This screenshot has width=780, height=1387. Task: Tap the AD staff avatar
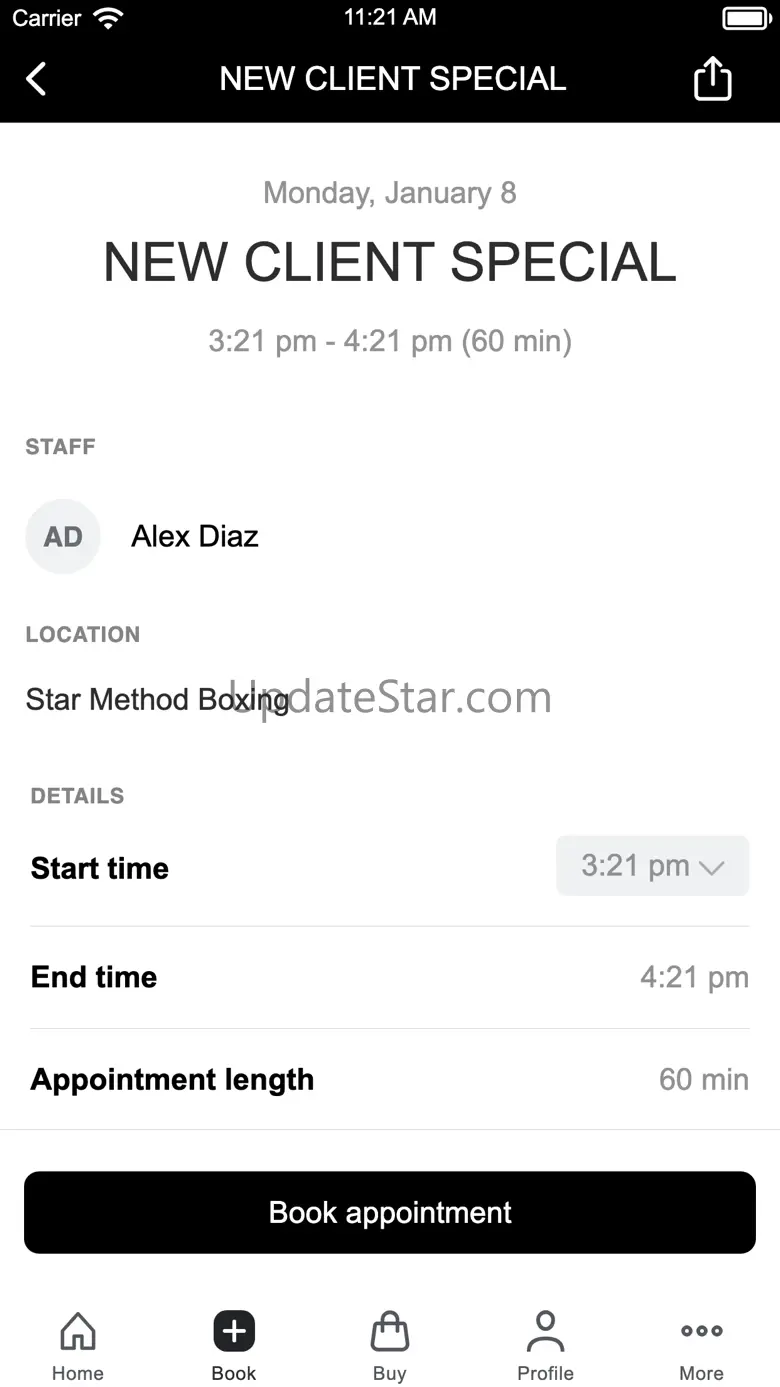click(63, 537)
